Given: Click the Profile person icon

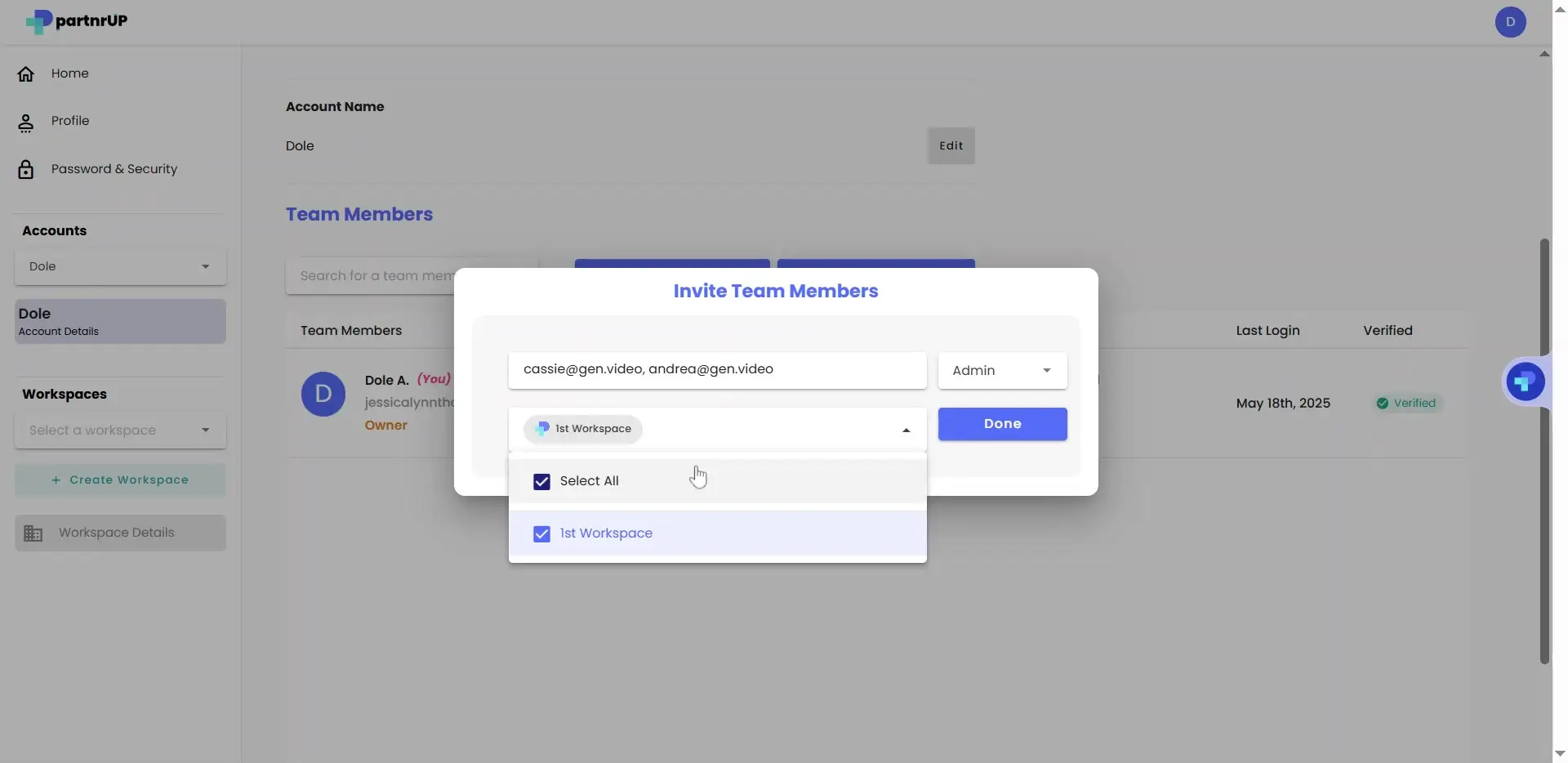Looking at the screenshot, I should point(27,121).
